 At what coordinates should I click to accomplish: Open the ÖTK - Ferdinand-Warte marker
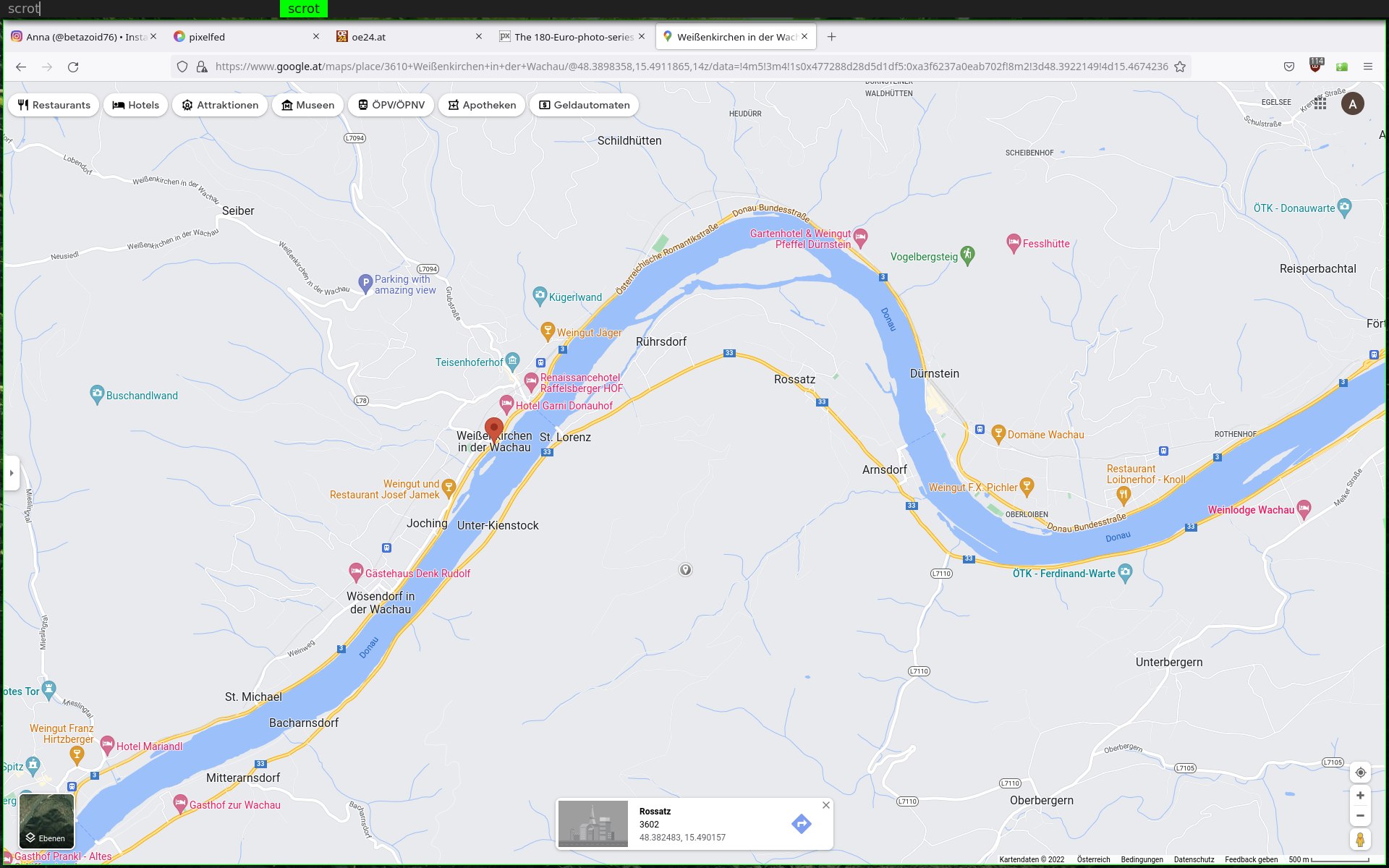(x=1125, y=573)
